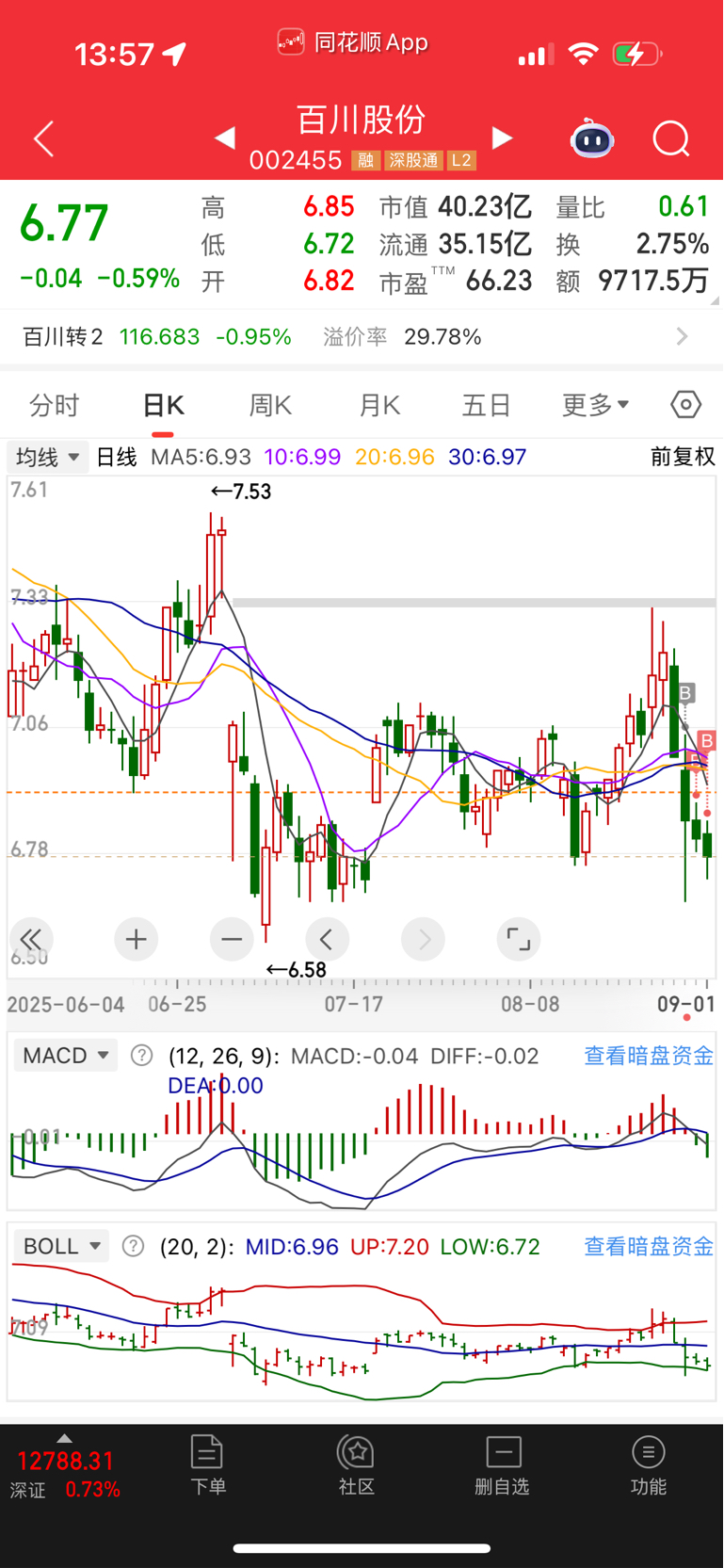Tap the red B marker on chart
The width and height of the screenshot is (724, 1568).
(x=707, y=741)
